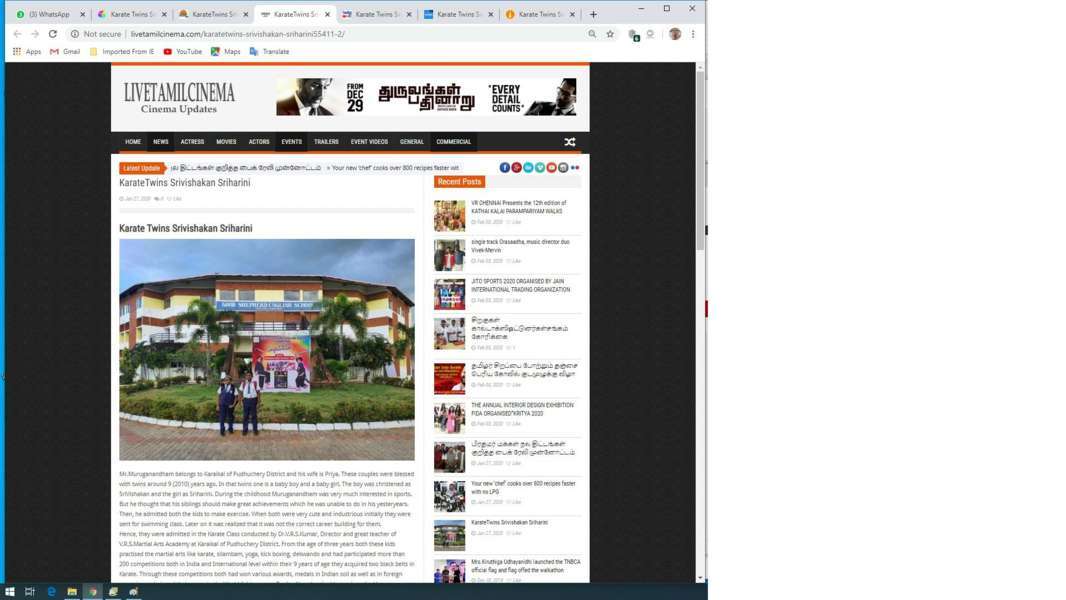Select the TRAILERS navigation item

[x=326, y=142]
